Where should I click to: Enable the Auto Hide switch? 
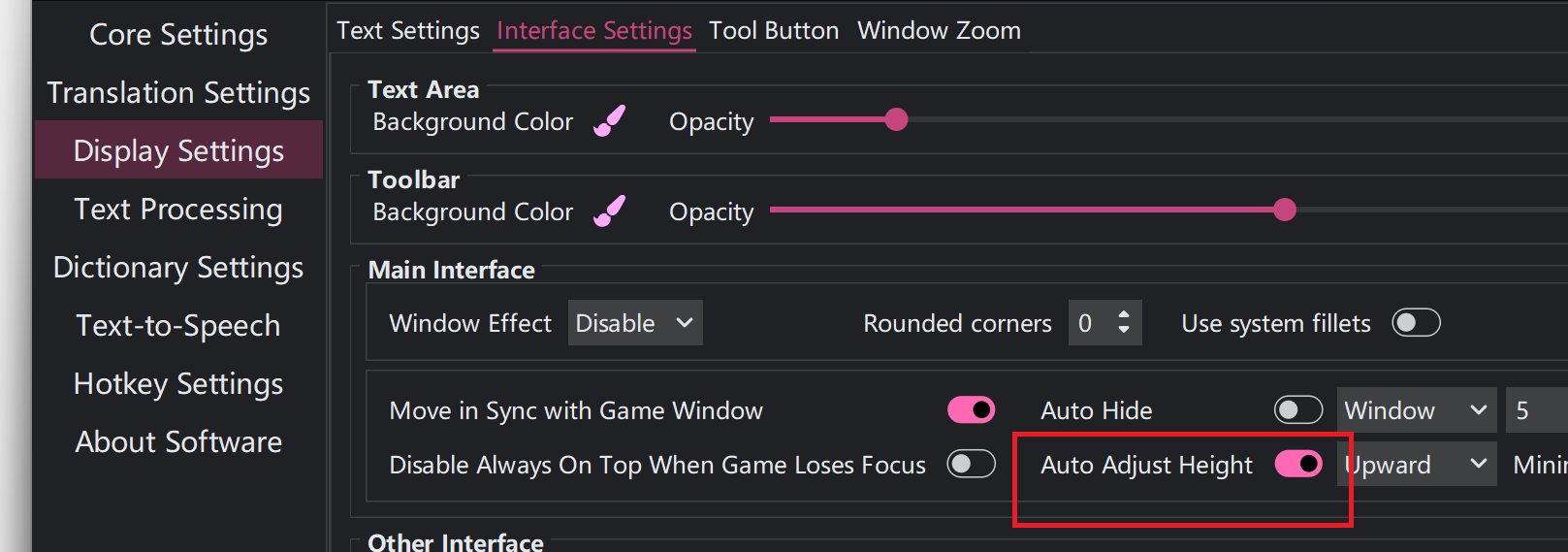point(1298,410)
